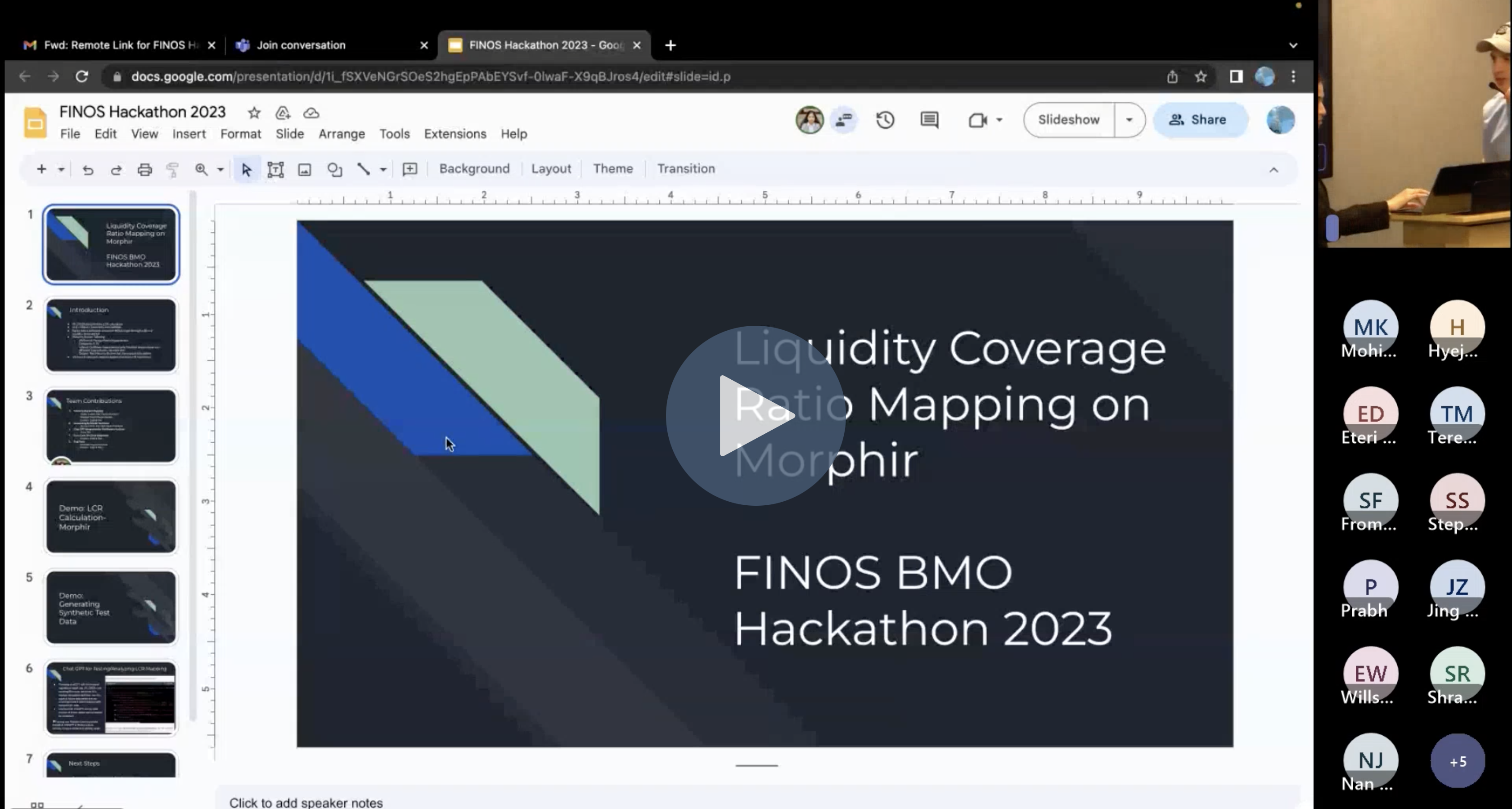Click the browser Share page icon

pyautogui.click(x=1172, y=76)
